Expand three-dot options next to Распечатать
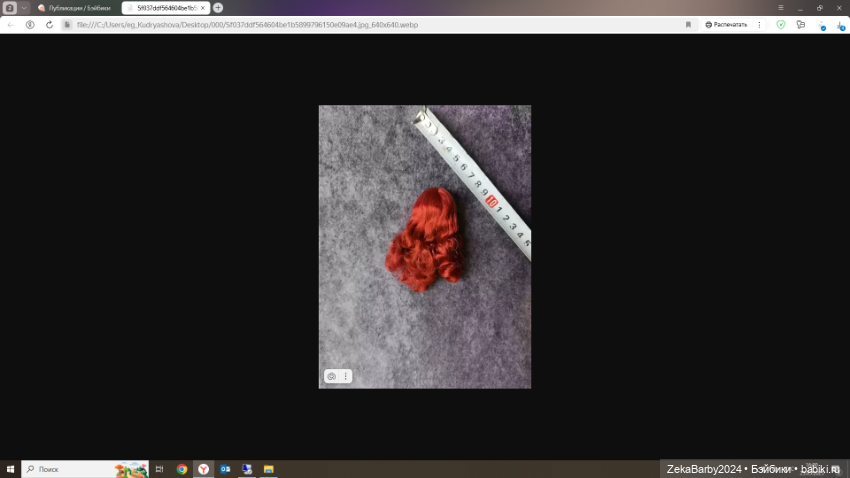The width and height of the screenshot is (850, 478). 759,24
